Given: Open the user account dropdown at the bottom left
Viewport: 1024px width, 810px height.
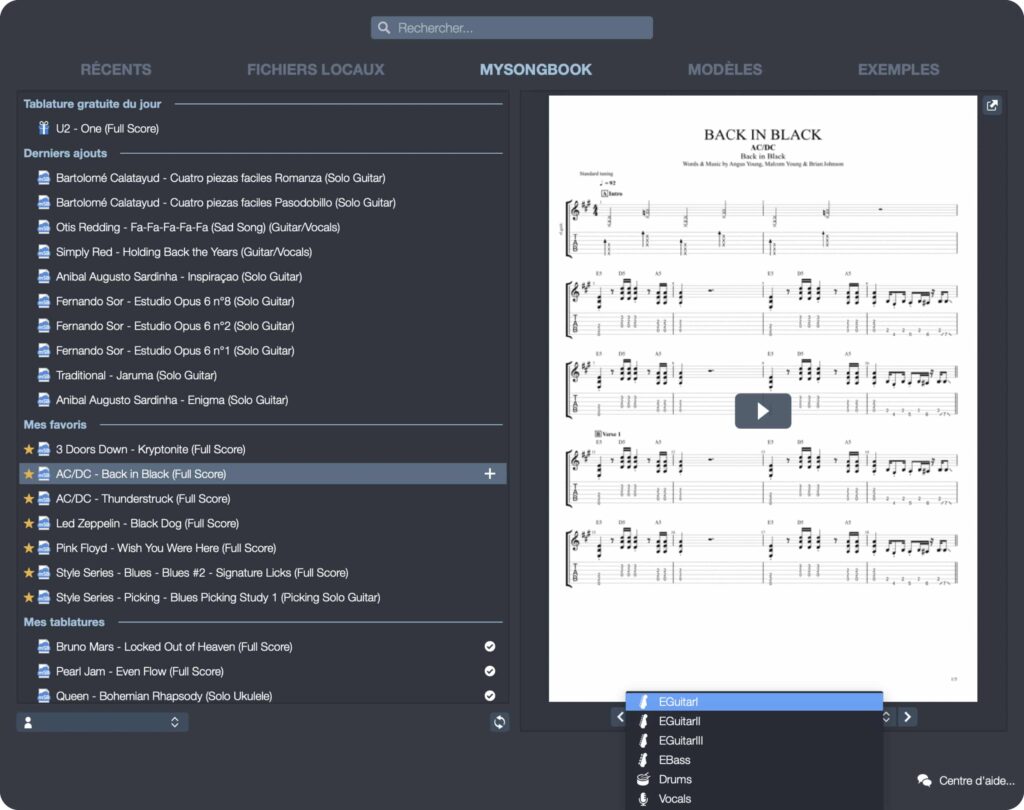Looking at the screenshot, I should [x=103, y=722].
